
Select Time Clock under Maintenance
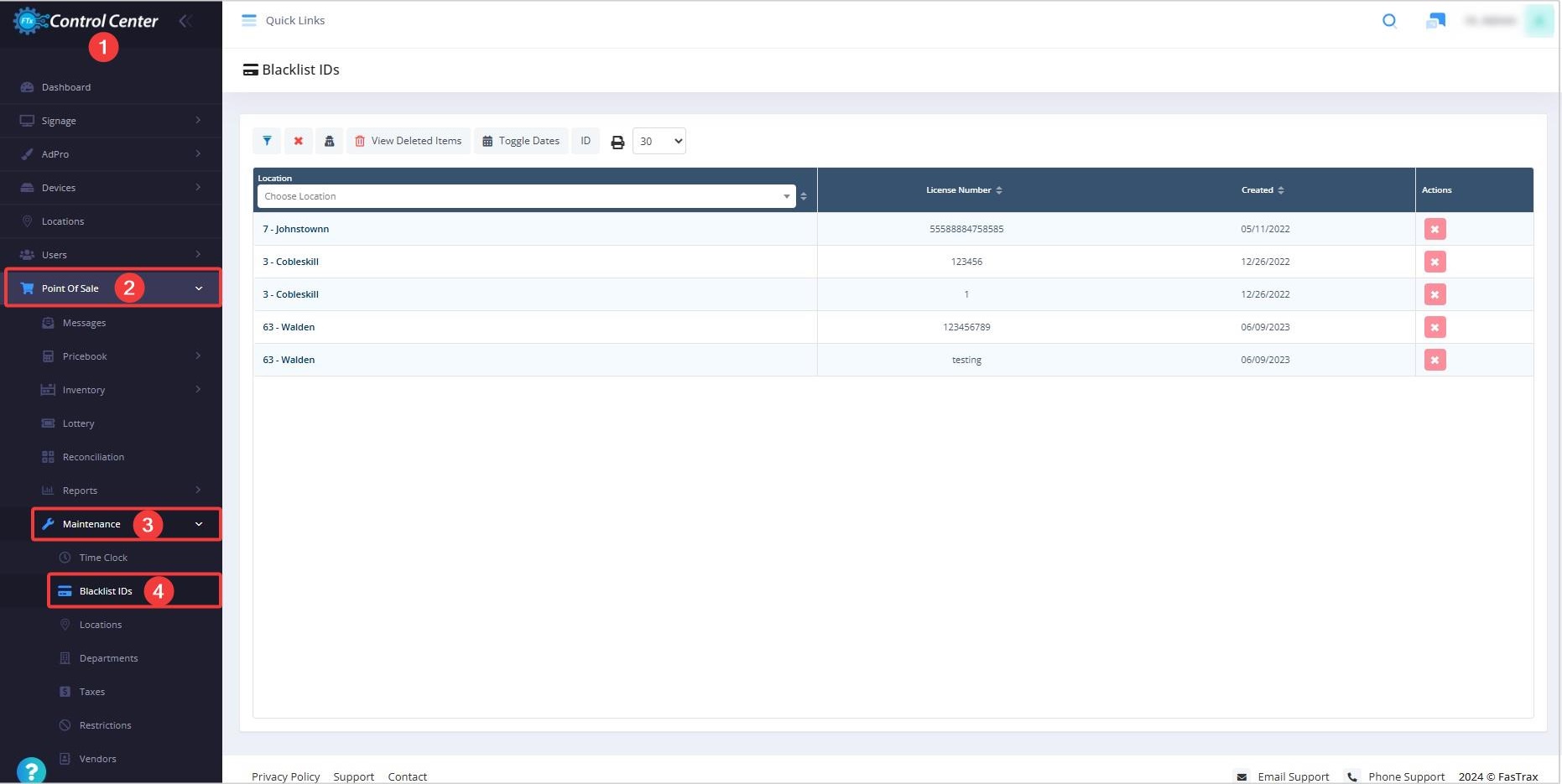pyautogui.click(x=103, y=558)
